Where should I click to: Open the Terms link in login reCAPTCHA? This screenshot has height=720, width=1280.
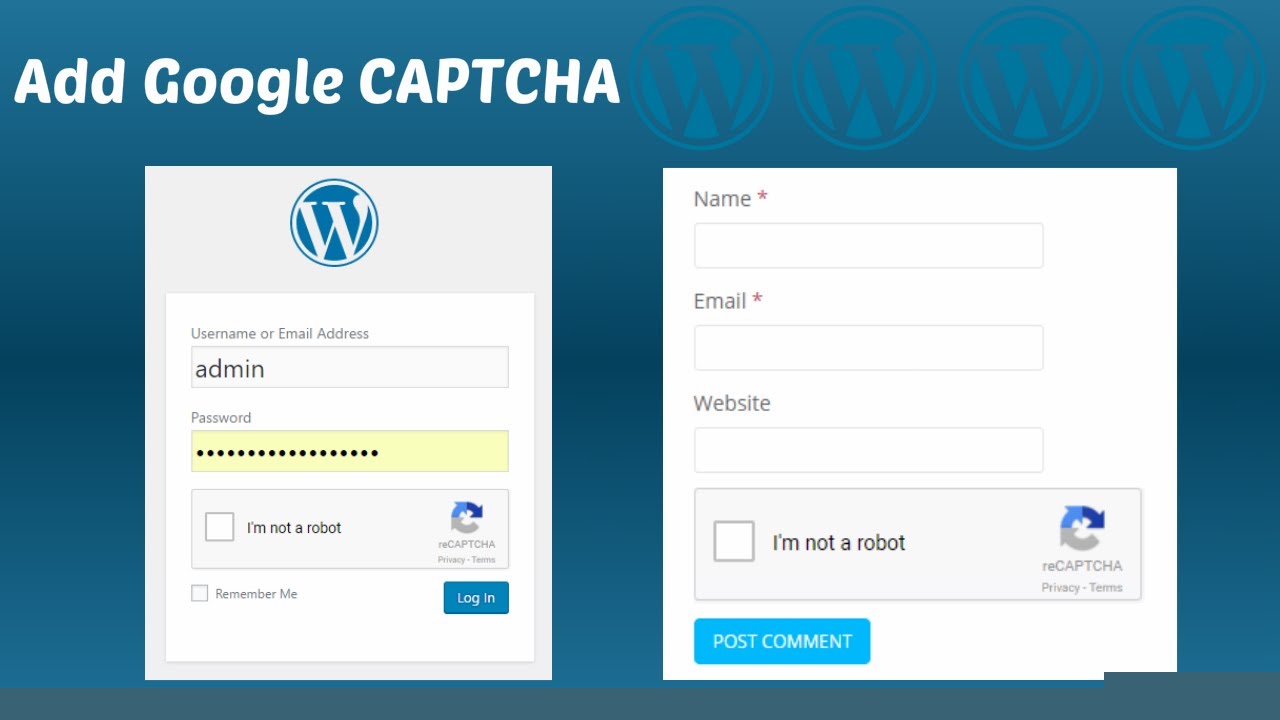pyautogui.click(x=484, y=560)
